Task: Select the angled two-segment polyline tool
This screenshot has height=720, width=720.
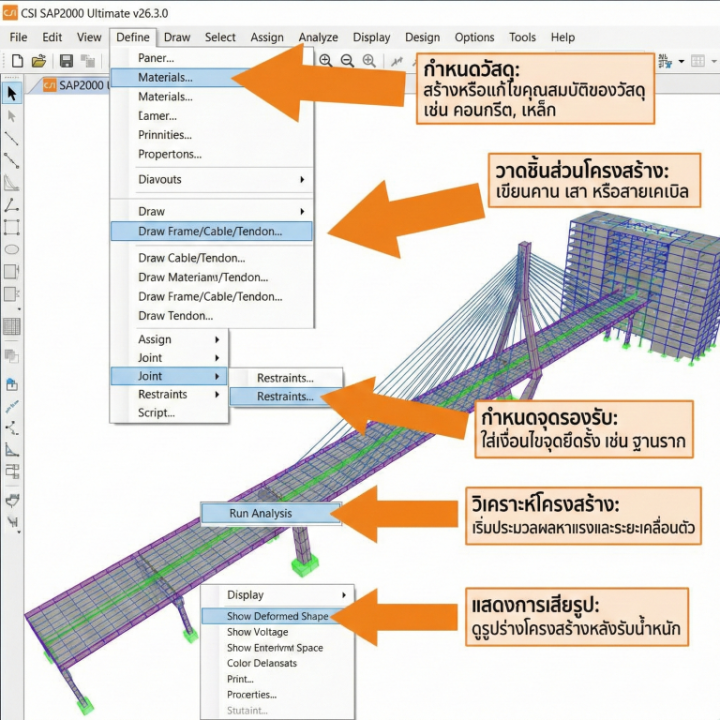Action: coord(11,205)
